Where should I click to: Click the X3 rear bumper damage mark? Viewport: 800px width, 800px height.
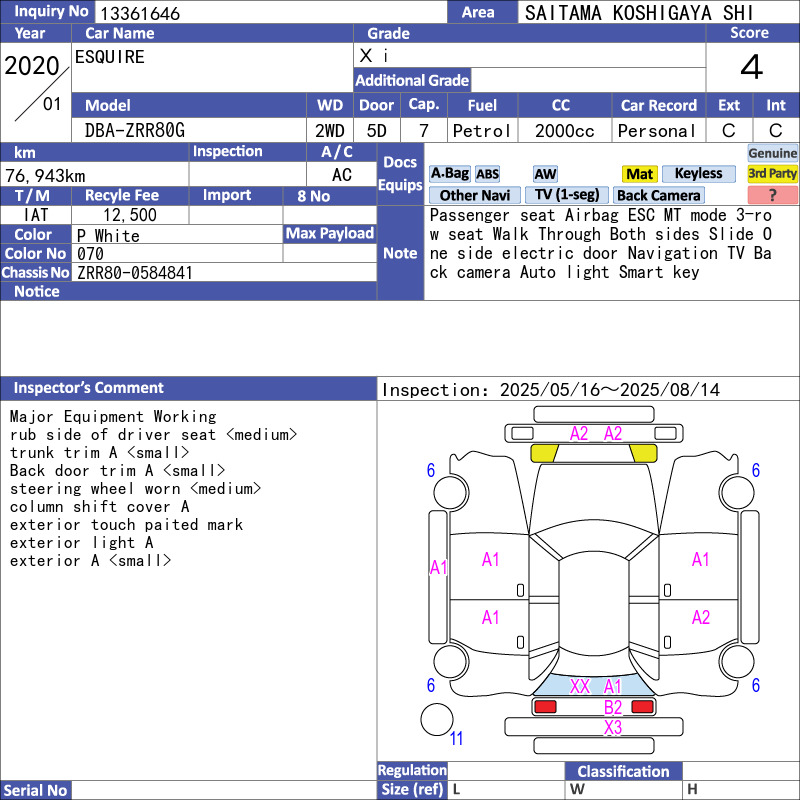(x=613, y=728)
